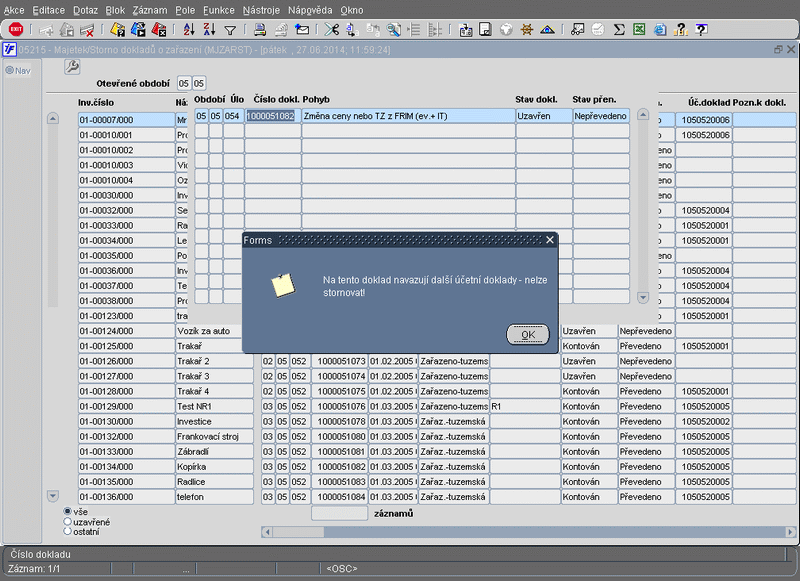800x581 pixels.
Task: Click up arrow of document popup scrollbar
Action: (x=643, y=114)
